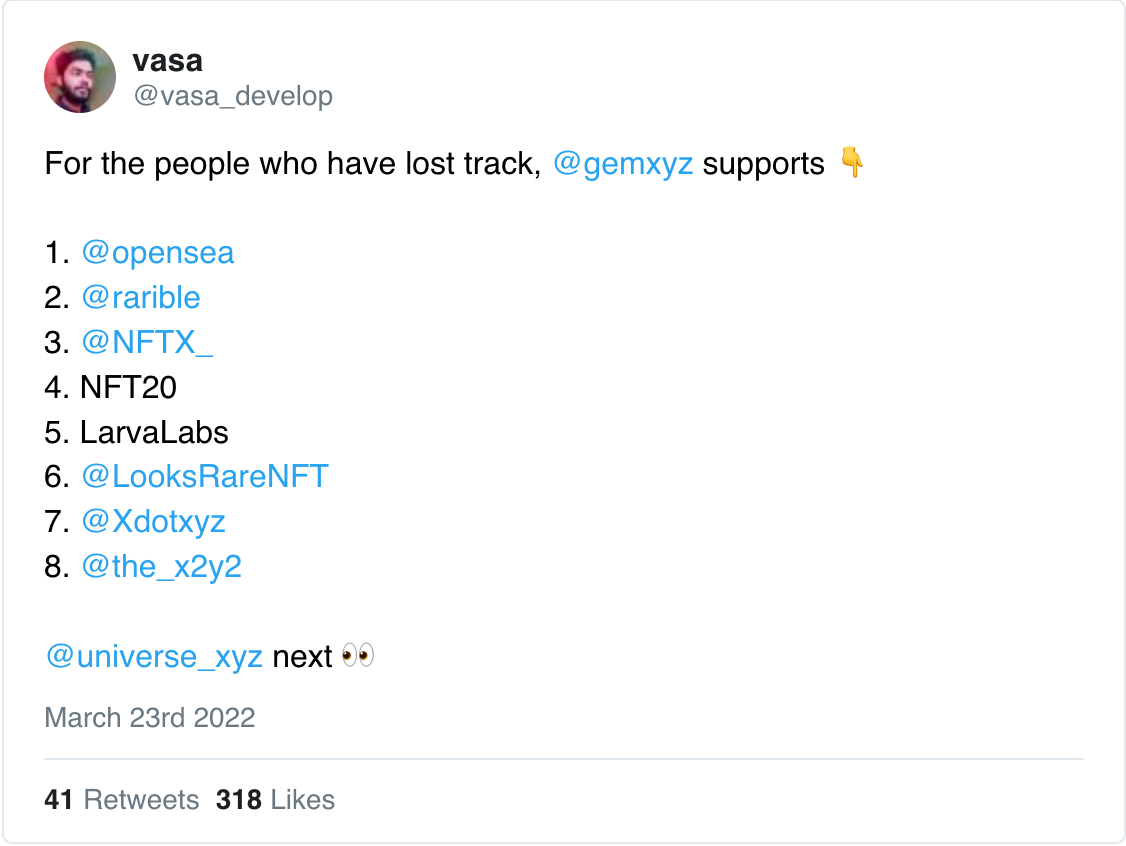View the 318 Likes count

pyautogui.click(x=275, y=800)
